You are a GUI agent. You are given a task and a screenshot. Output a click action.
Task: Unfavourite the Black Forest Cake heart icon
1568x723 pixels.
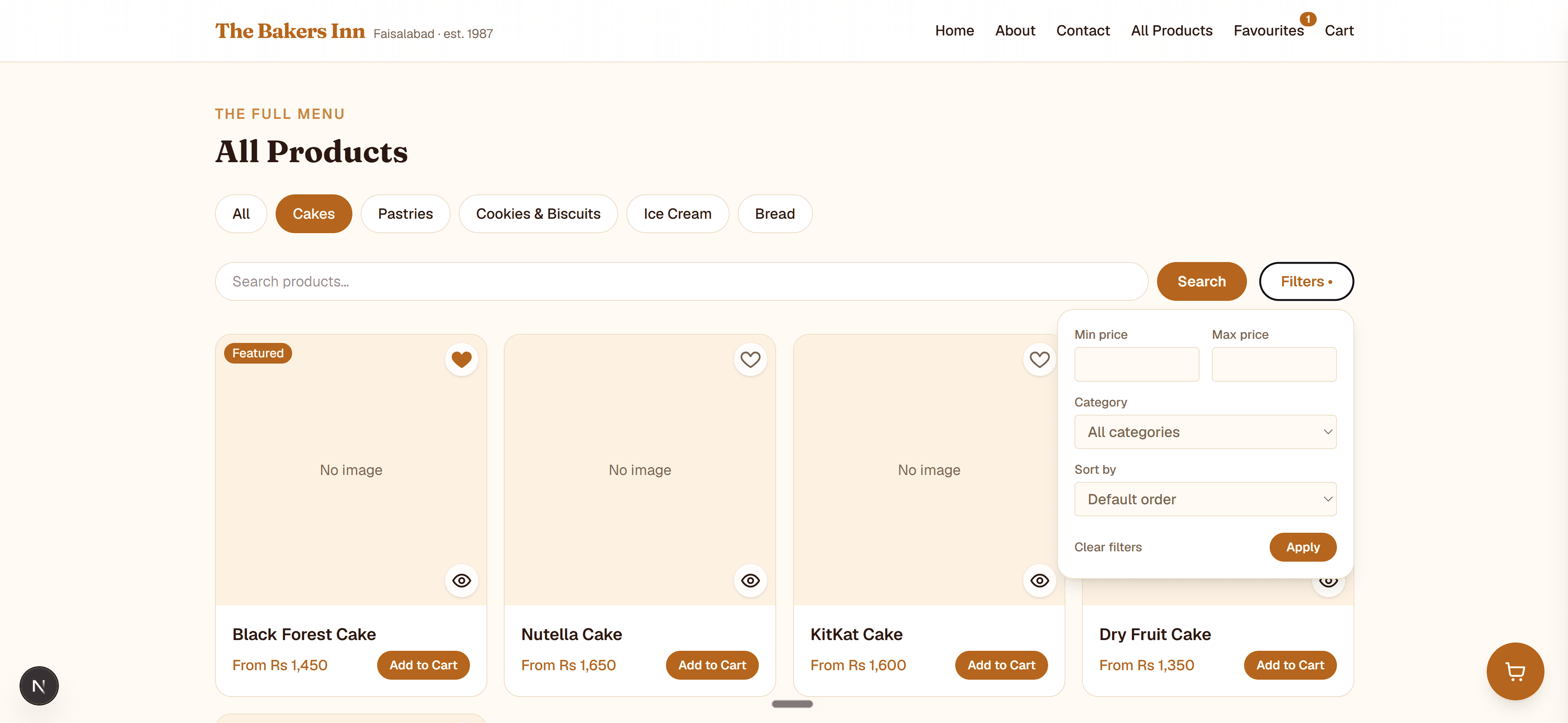pyautogui.click(x=461, y=360)
